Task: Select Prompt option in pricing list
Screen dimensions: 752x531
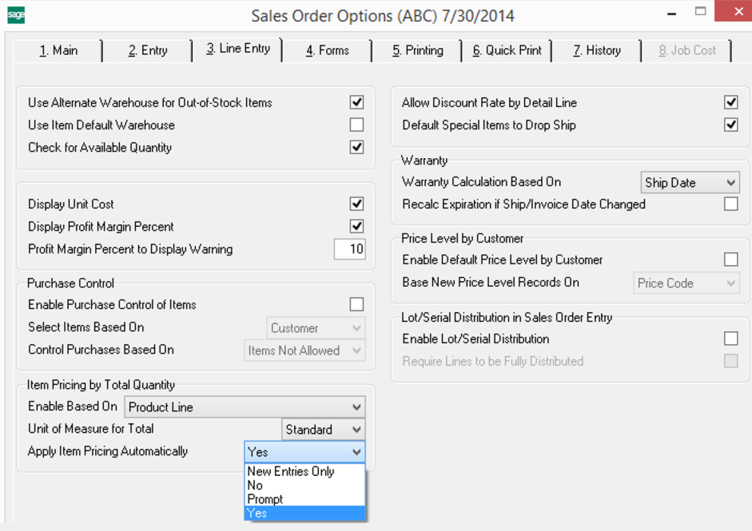Action: [265, 500]
